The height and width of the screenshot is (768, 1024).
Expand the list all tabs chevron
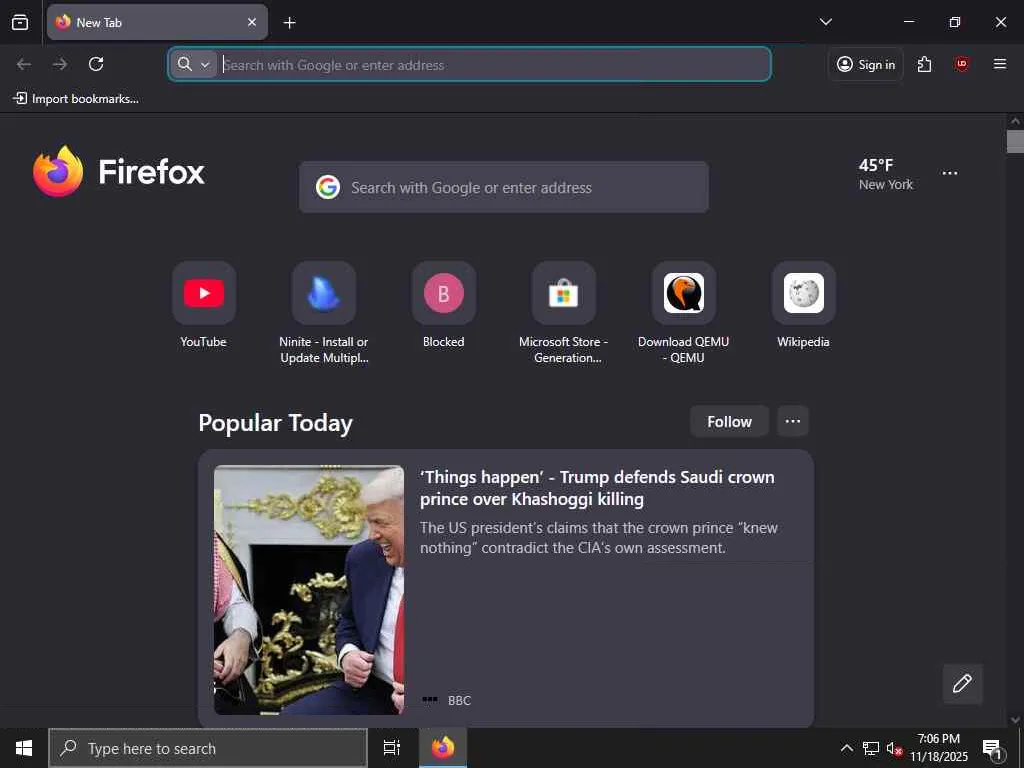(825, 22)
